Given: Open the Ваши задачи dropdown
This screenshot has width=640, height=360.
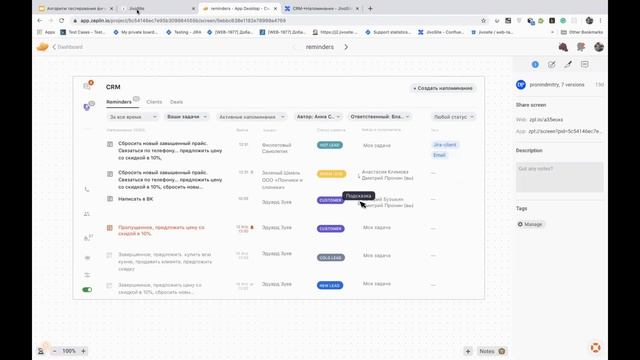Looking at the screenshot, I should tap(187, 117).
